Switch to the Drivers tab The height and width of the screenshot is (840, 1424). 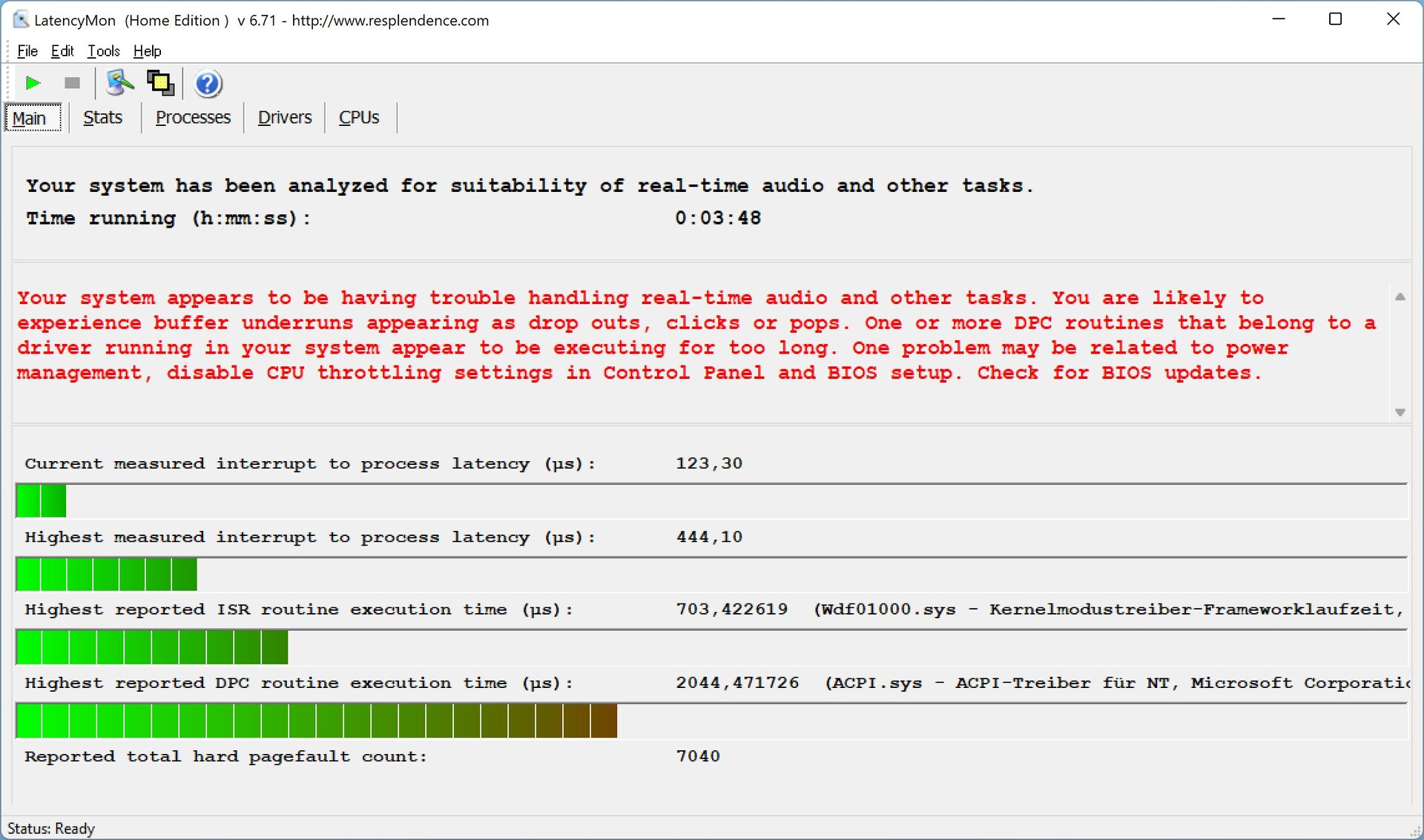[x=284, y=118]
